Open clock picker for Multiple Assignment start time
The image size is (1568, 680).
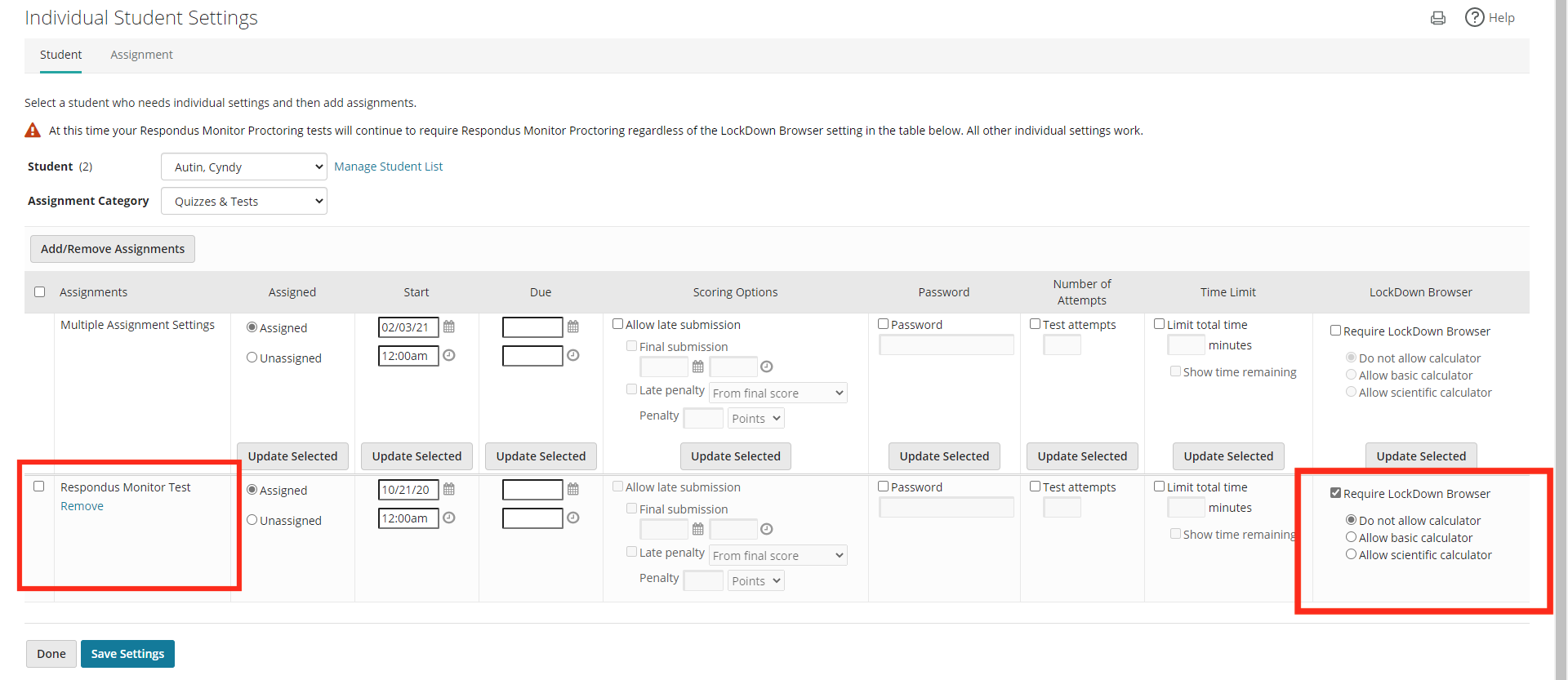449,355
